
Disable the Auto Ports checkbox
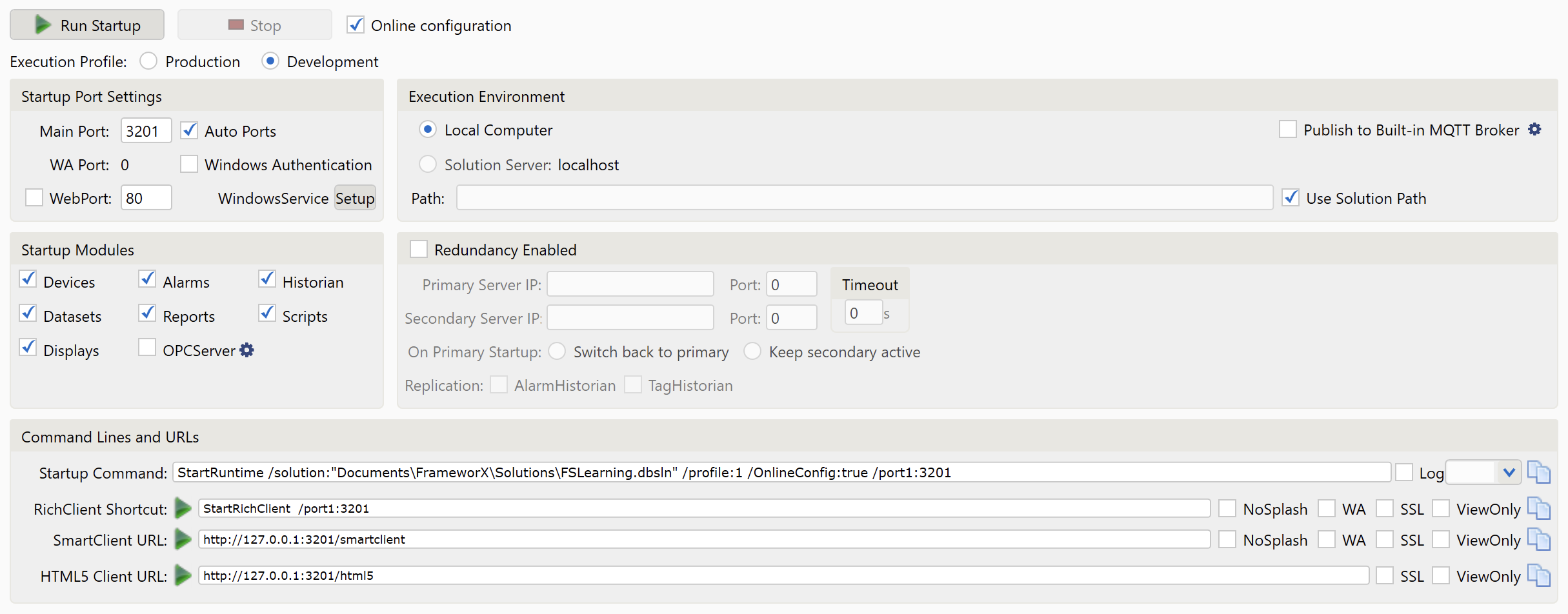[x=189, y=131]
